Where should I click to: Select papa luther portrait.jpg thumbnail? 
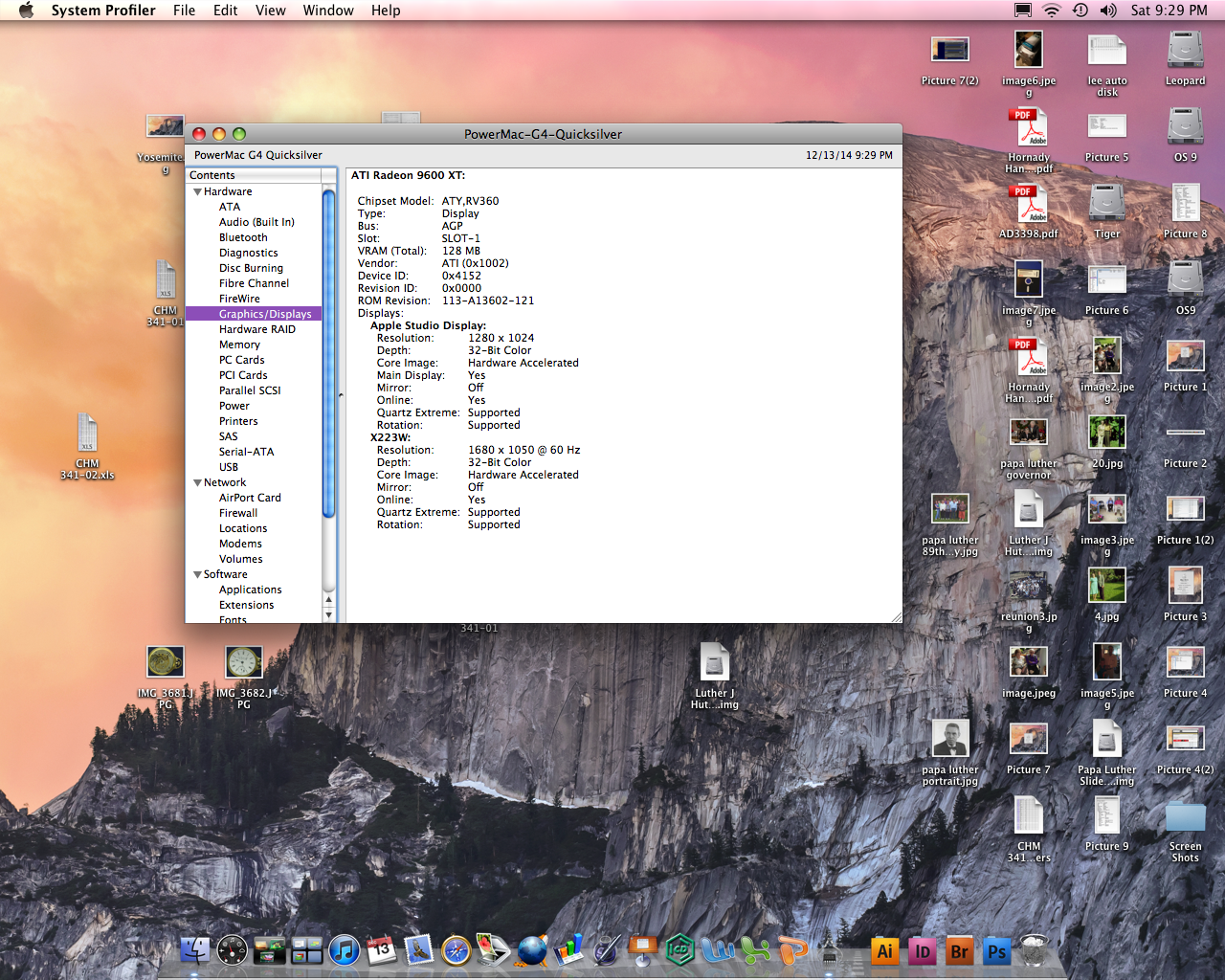click(x=950, y=738)
